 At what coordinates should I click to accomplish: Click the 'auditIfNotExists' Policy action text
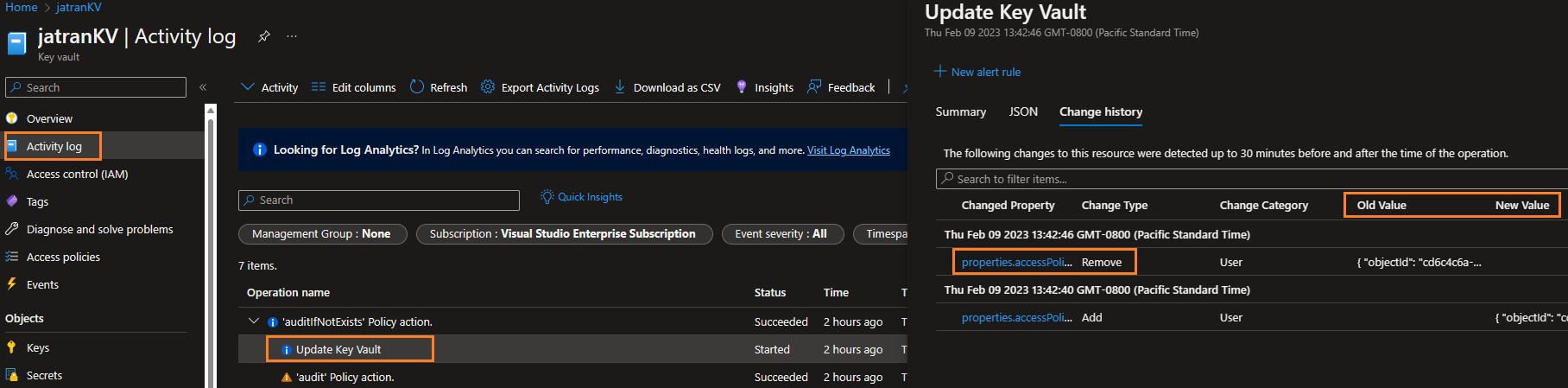pos(357,321)
